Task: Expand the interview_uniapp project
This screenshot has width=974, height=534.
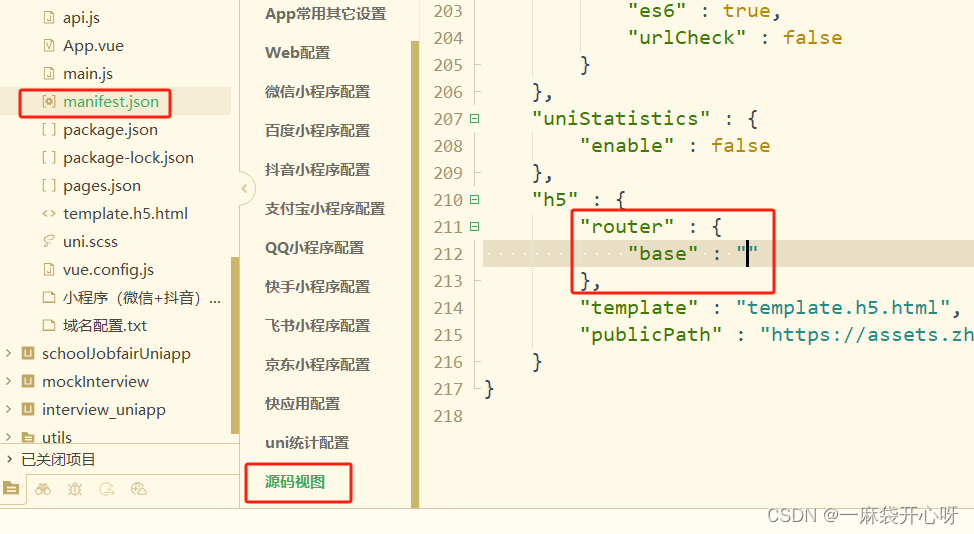Action: pyautogui.click(x=9, y=409)
